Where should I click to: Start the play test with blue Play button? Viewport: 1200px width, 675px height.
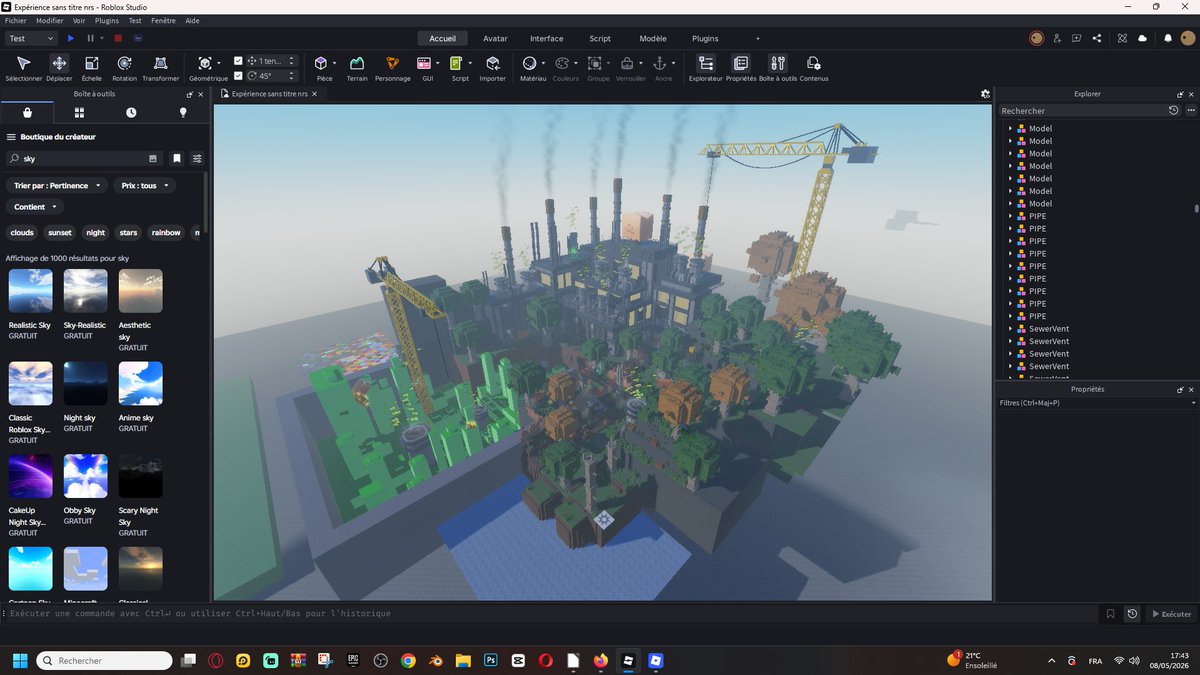(71, 38)
